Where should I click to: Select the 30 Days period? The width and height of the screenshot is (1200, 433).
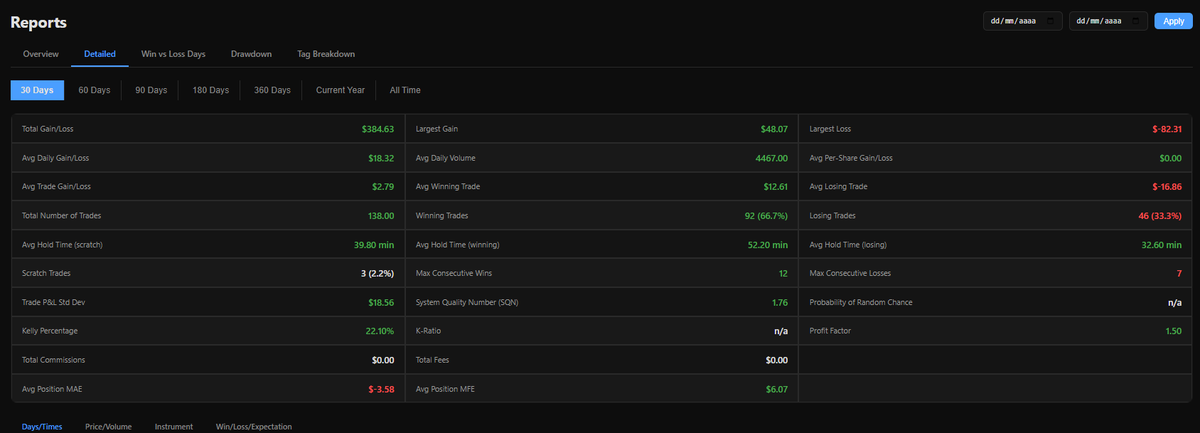click(x=37, y=90)
